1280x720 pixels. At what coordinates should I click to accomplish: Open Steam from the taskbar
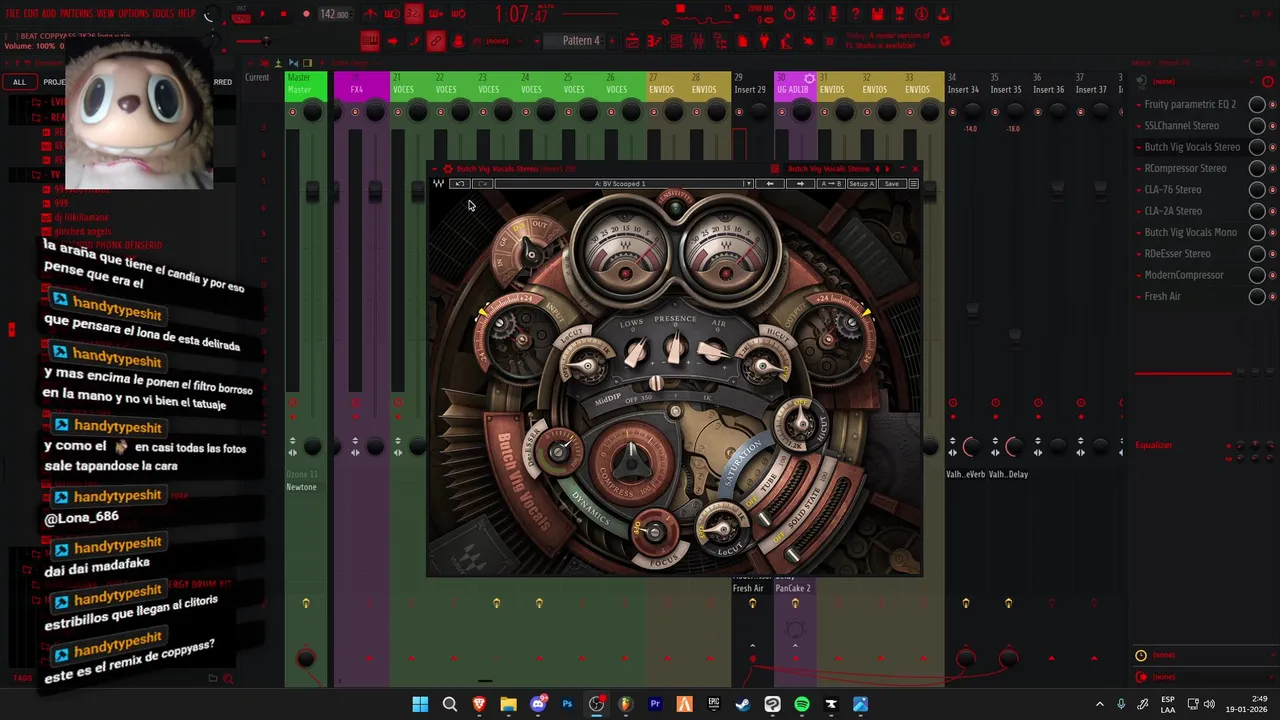pos(743,704)
